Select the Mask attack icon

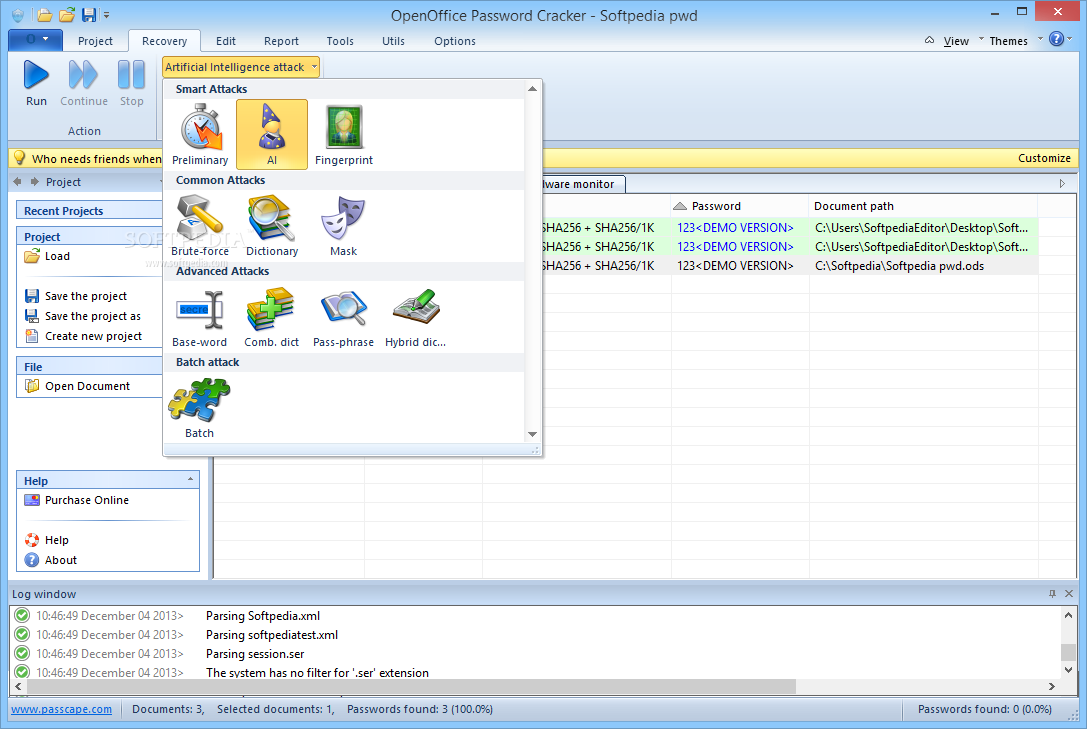click(343, 217)
